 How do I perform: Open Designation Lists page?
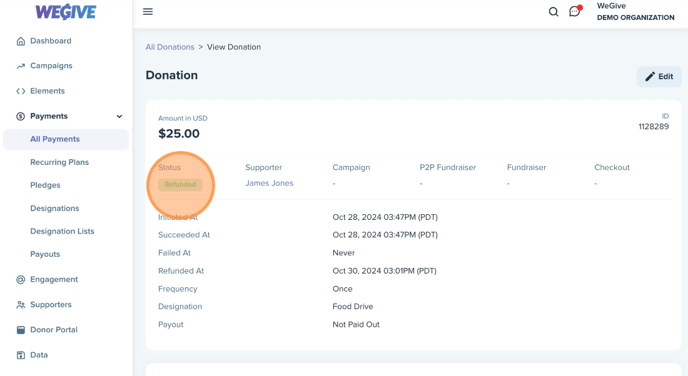click(x=62, y=231)
